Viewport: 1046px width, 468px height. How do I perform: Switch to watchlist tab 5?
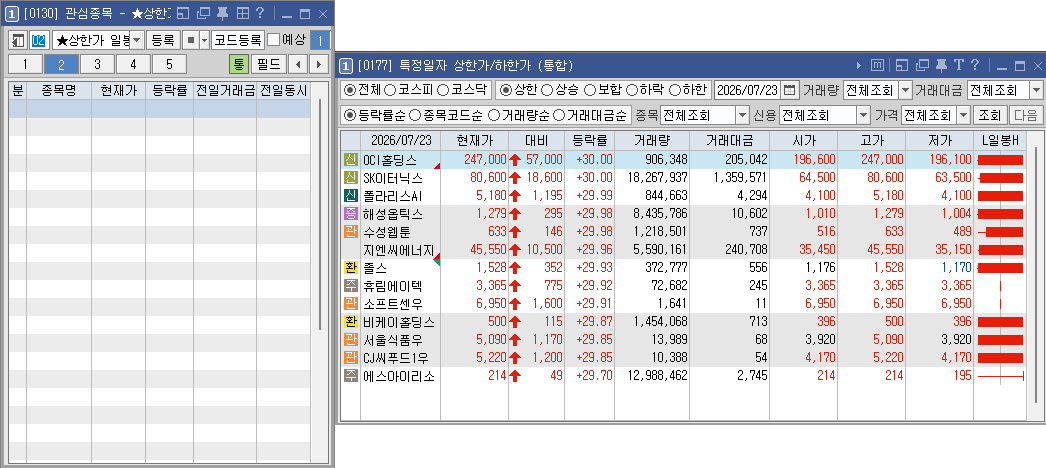point(169,64)
